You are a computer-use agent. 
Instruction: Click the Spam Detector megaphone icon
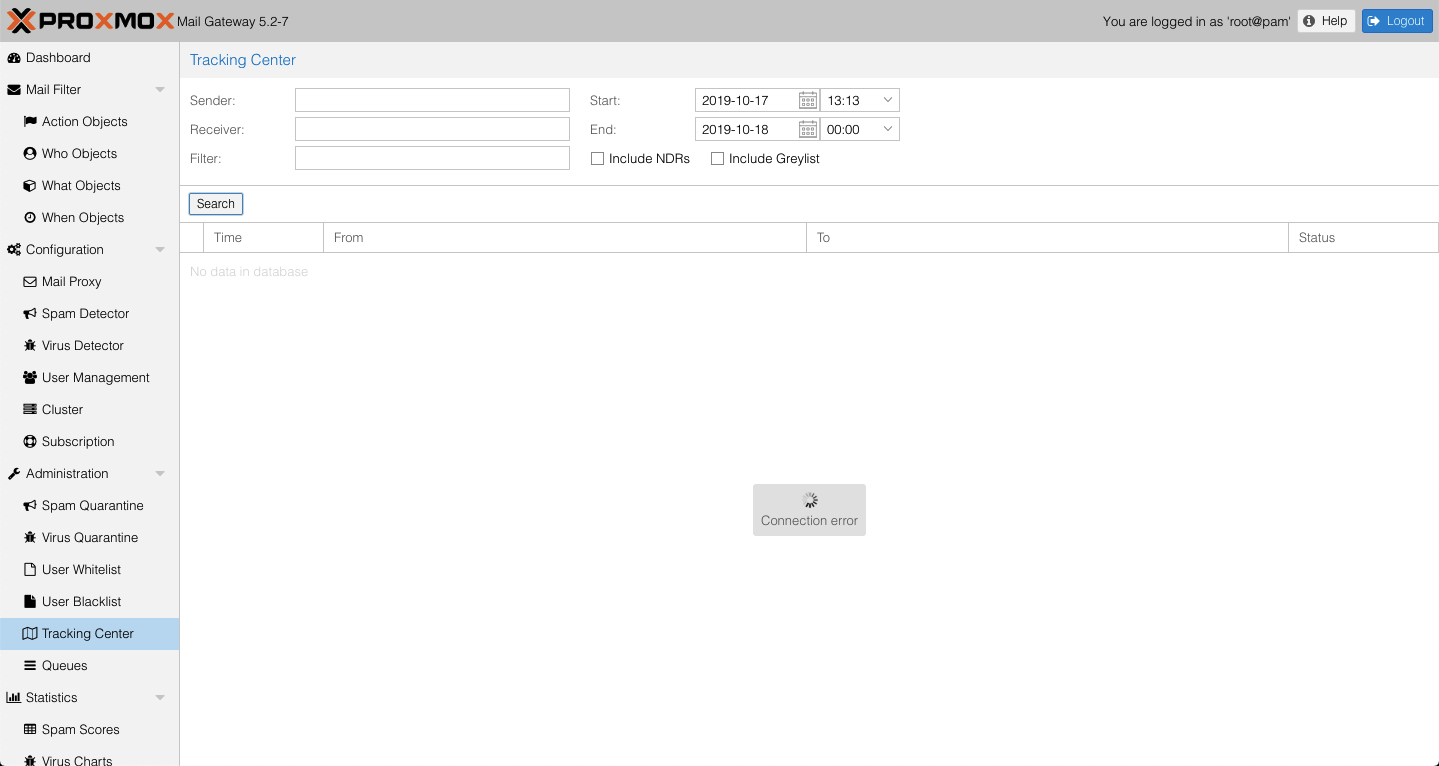(x=30, y=314)
